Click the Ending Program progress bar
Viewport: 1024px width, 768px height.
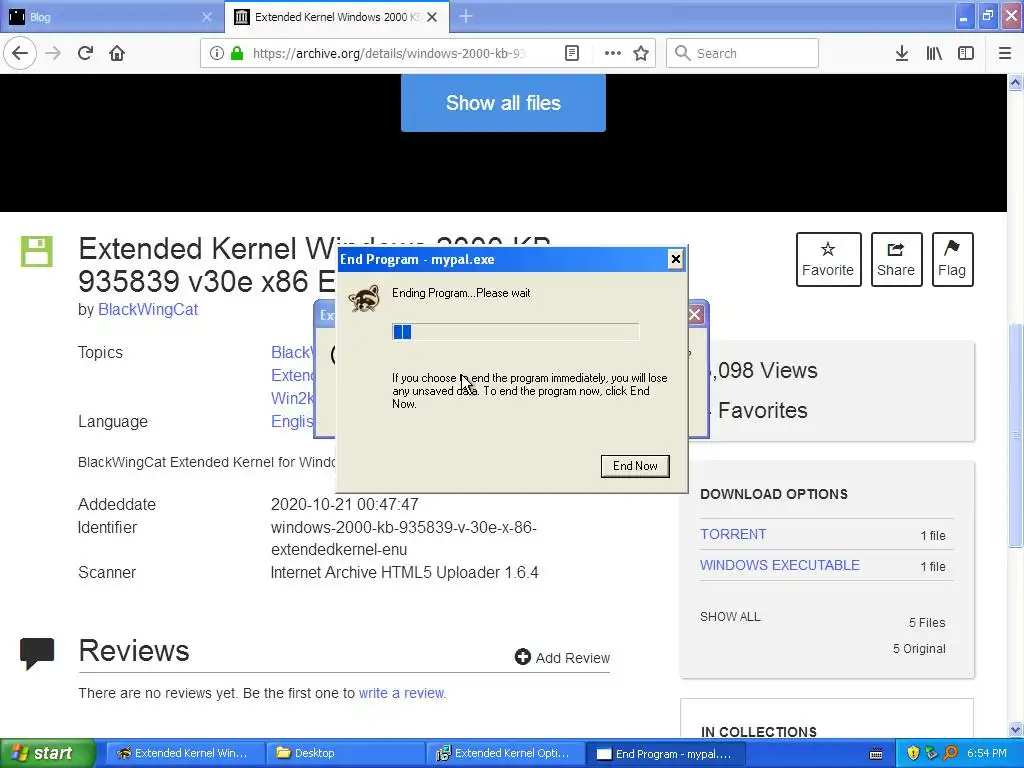[515, 332]
